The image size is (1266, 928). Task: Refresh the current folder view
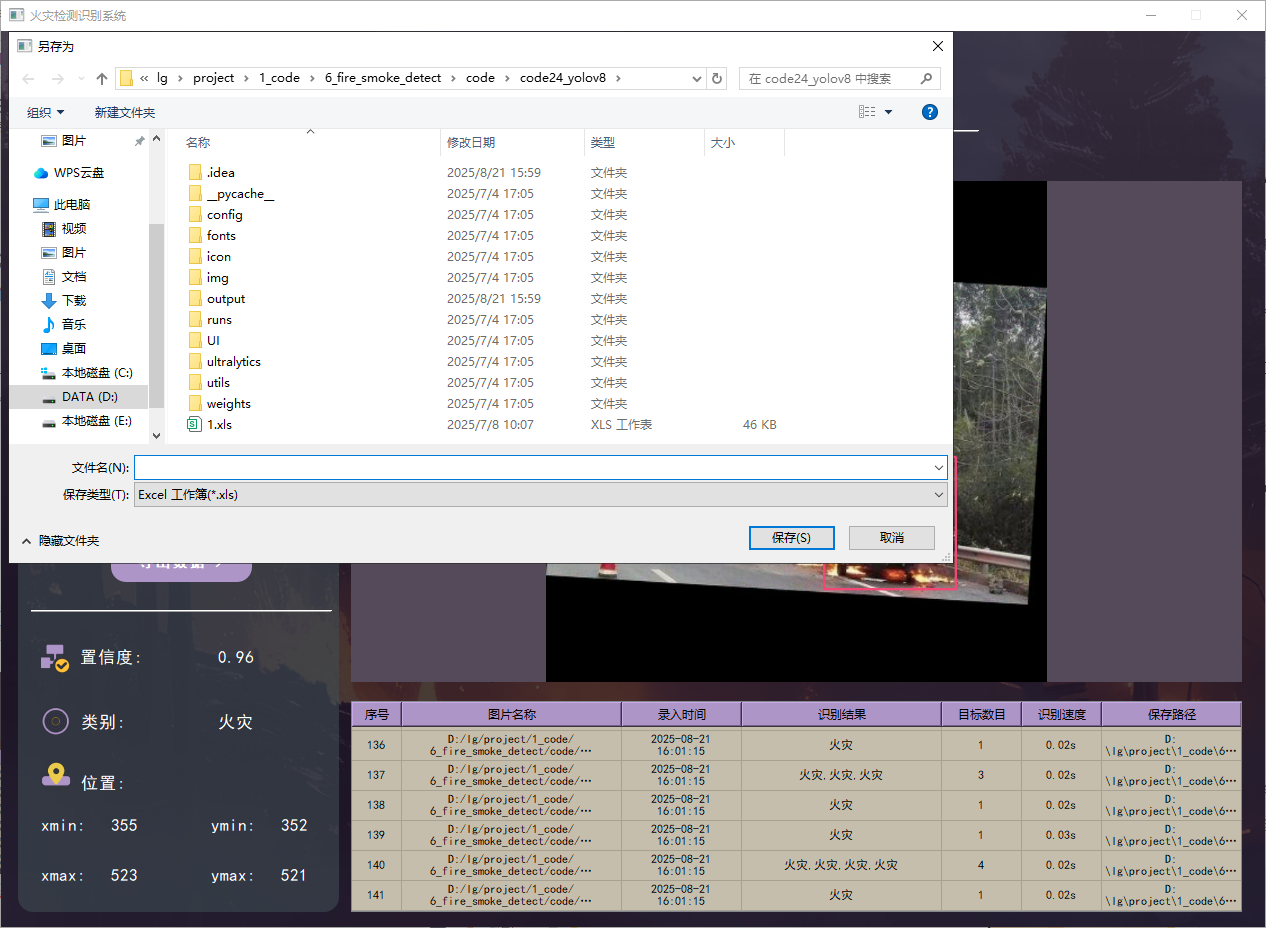click(x=716, y=78)
